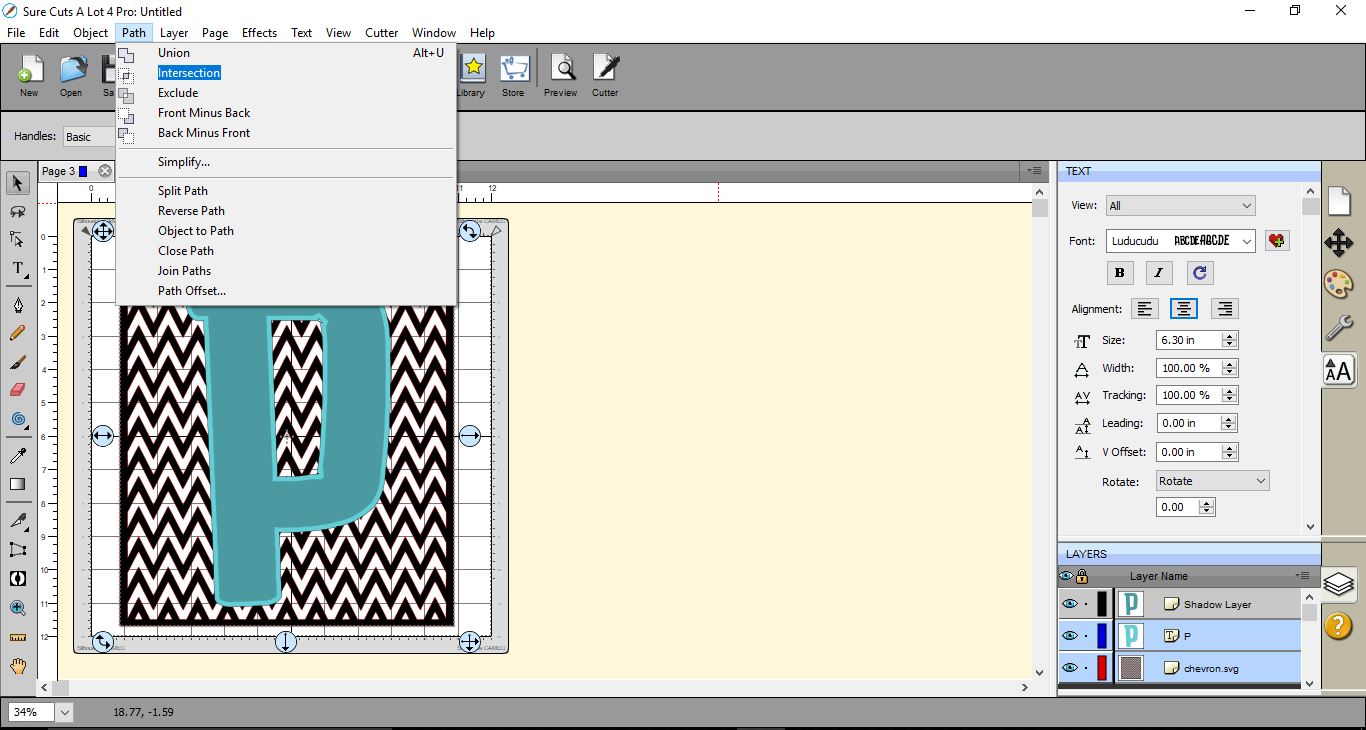This screenshot has height=730, width=1366.
Task: Open a file with the Open icon
Action: (71, 75)
